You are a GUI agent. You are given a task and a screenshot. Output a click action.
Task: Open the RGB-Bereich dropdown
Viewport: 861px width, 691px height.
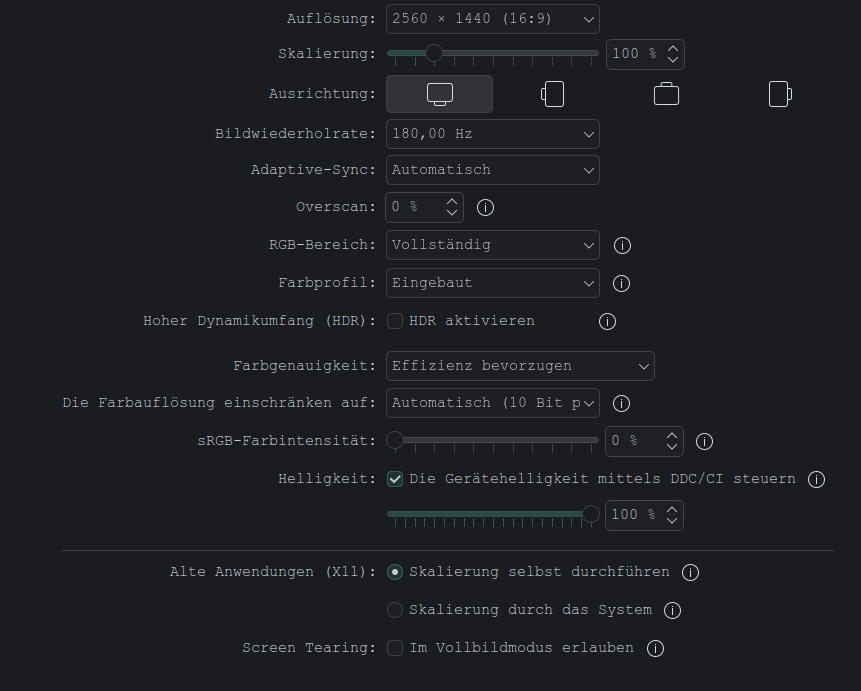point(493,245)
